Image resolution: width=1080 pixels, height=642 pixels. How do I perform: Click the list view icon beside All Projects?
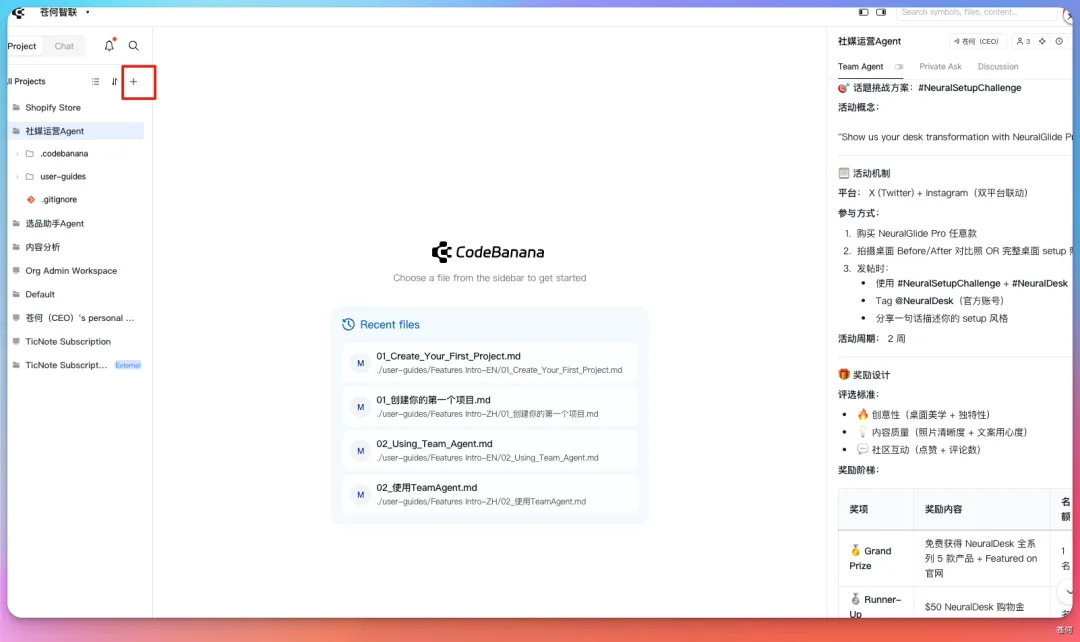click(96, 82)
